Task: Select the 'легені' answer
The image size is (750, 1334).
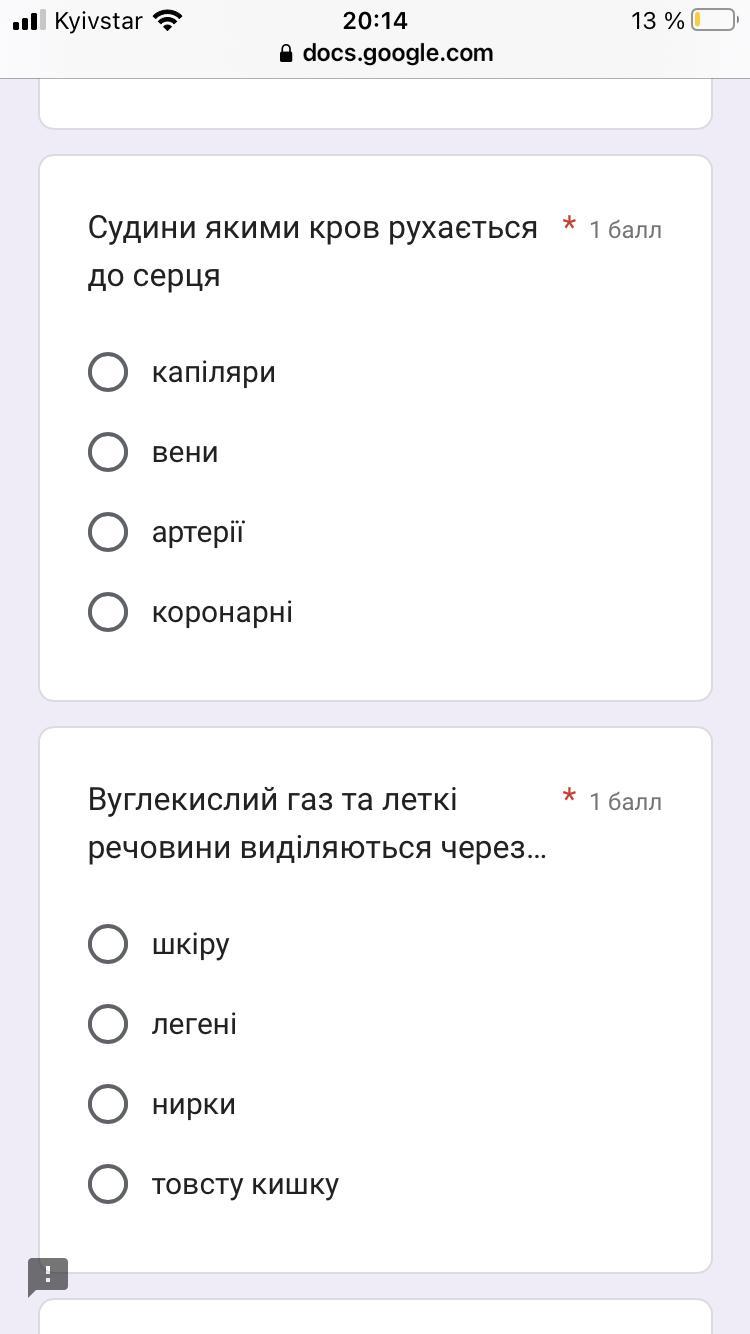Action: [x=108, y=1024]
